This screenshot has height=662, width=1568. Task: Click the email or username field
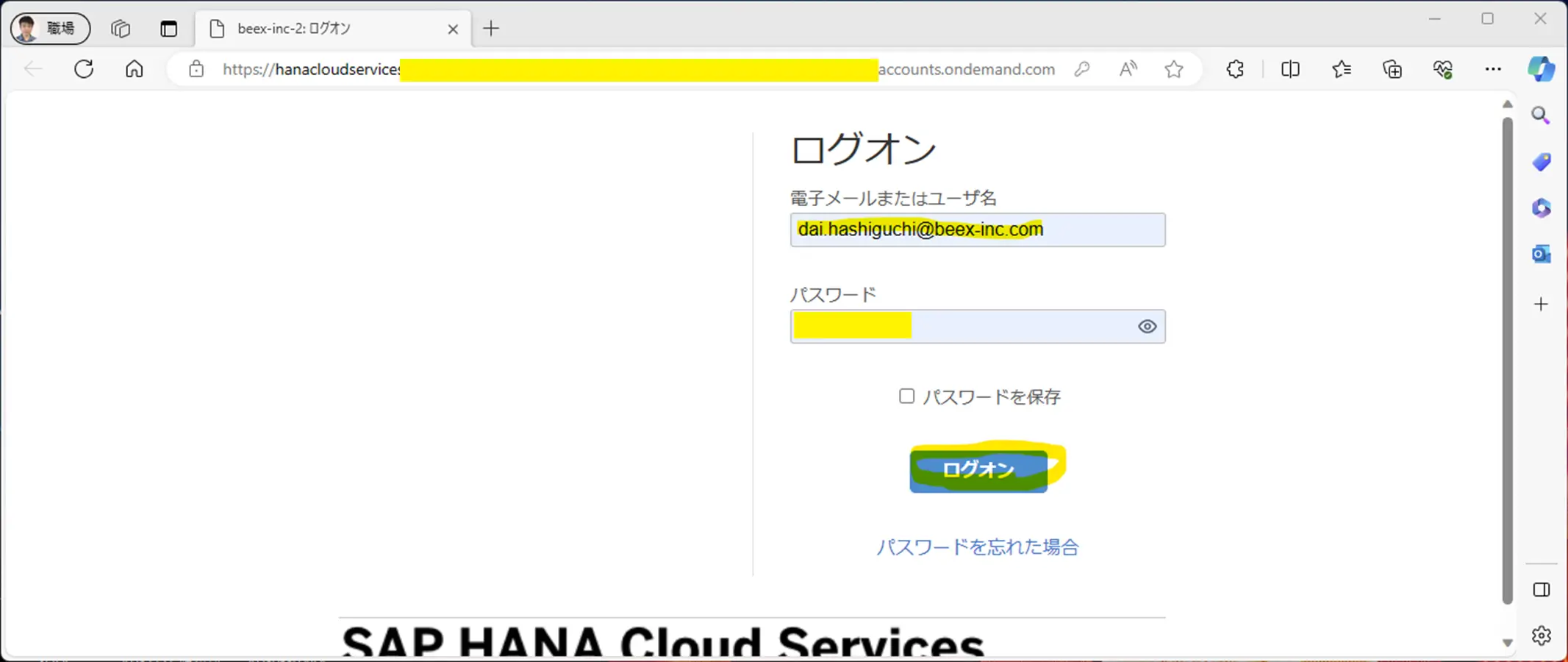click(x=978, y=229)
